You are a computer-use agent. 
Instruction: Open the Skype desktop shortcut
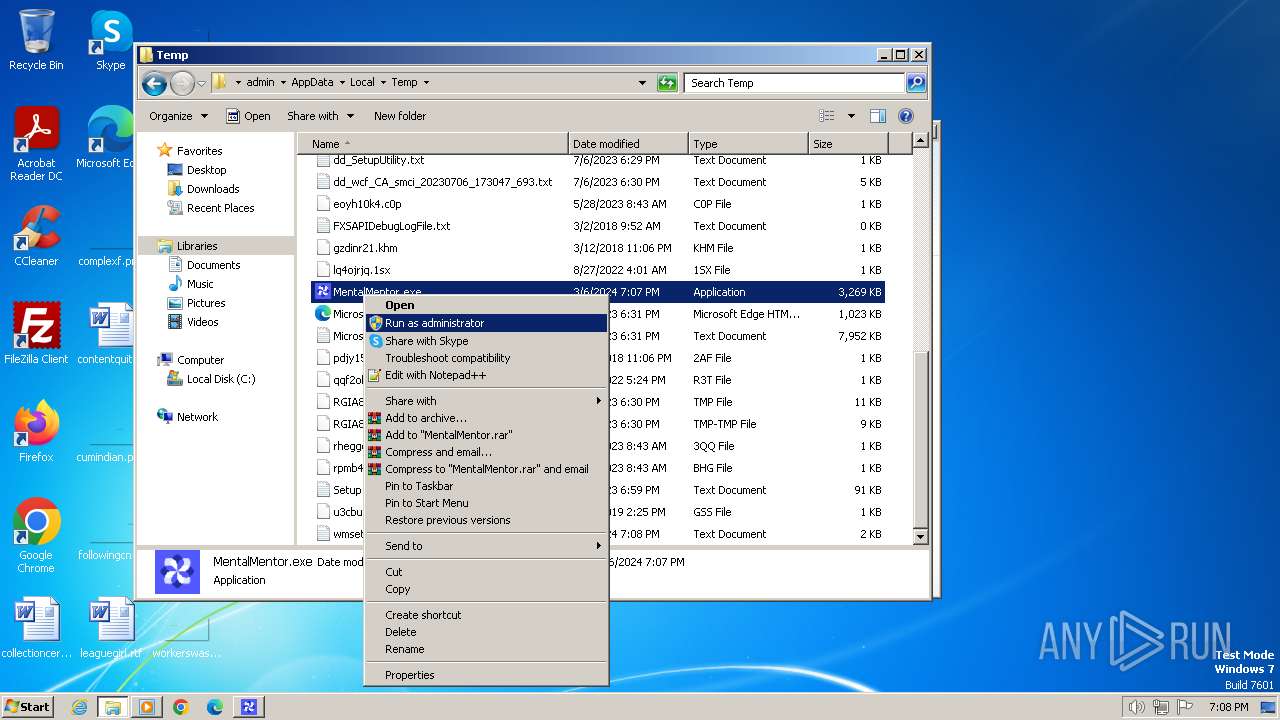pyautogui.click(x=110, y=40)
